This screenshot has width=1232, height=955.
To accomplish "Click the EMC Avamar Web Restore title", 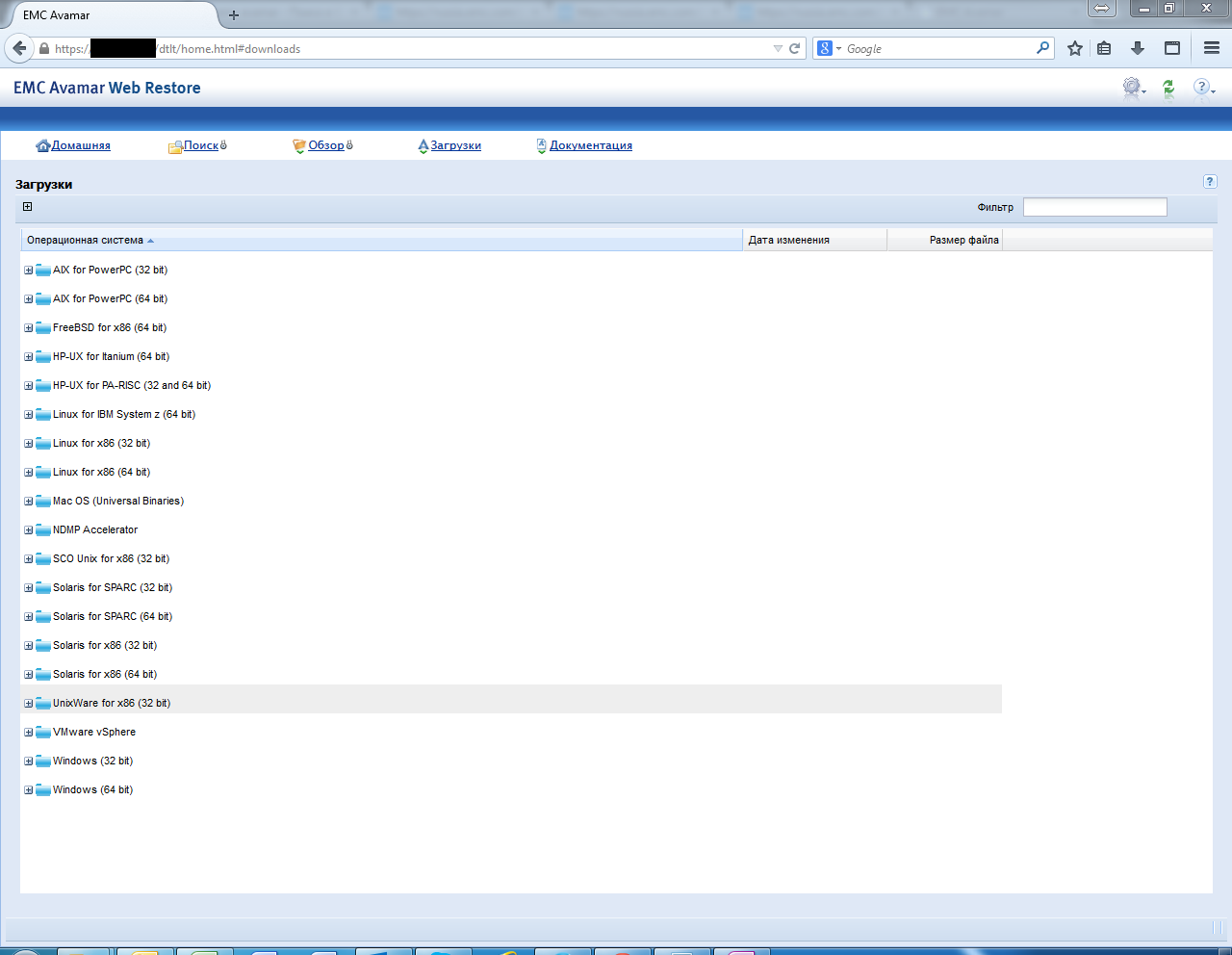I will [x=107, y=88].
